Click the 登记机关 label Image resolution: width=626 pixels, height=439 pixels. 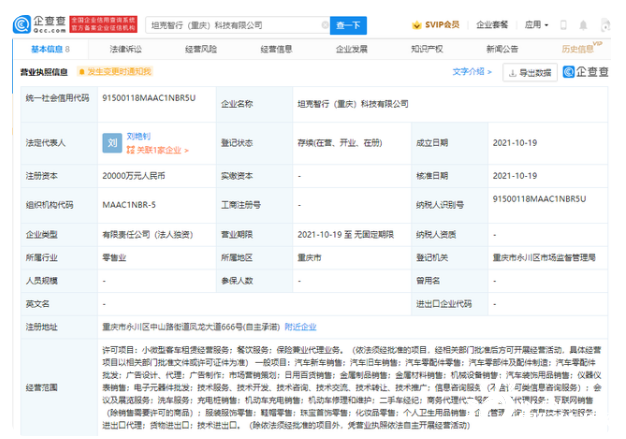(432, 258)
